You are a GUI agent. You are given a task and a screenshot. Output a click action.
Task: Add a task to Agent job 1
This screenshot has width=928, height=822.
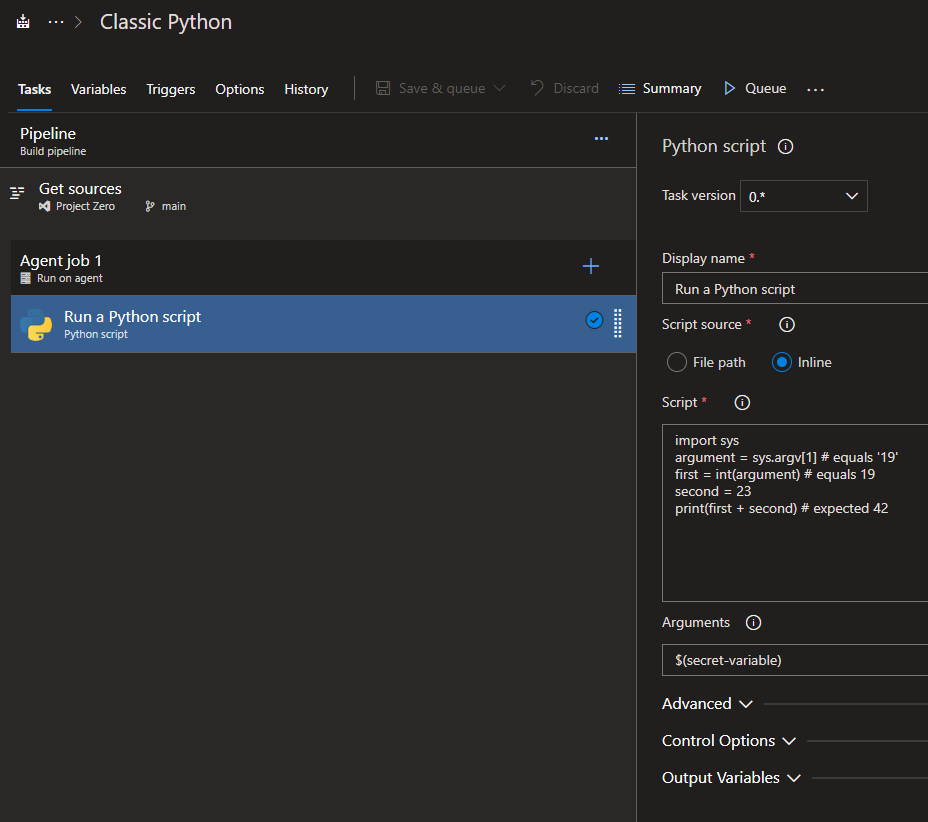(590, 266)
